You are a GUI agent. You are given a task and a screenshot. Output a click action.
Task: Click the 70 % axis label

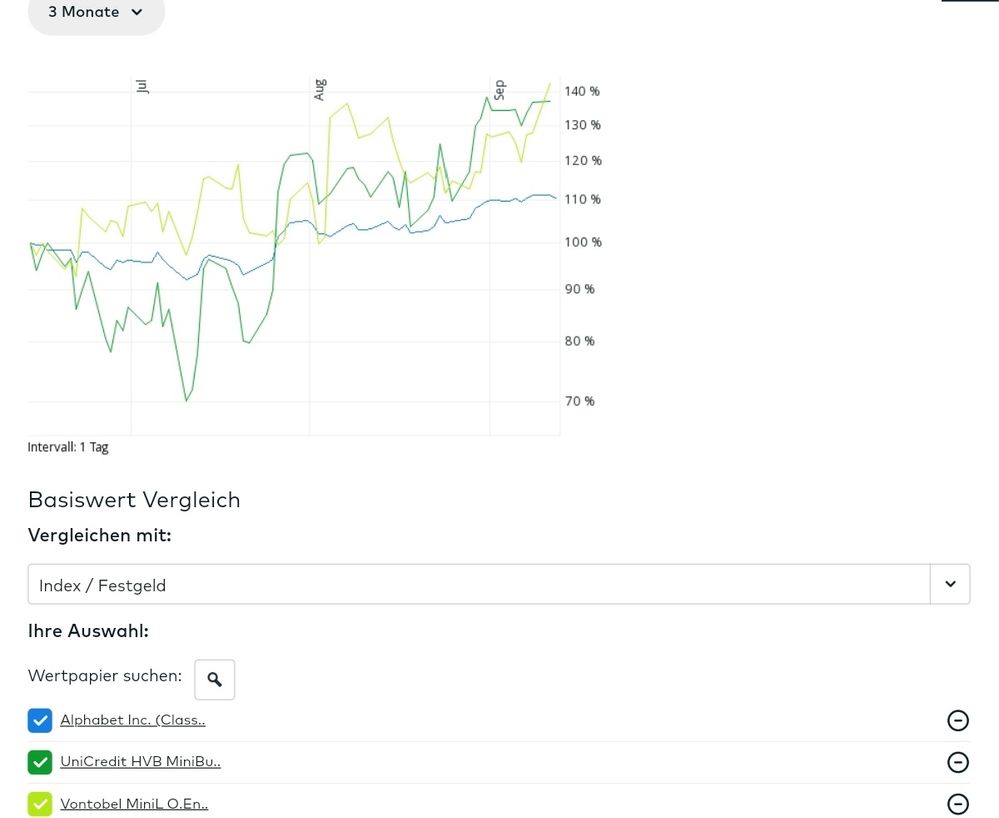pos(580,401)
